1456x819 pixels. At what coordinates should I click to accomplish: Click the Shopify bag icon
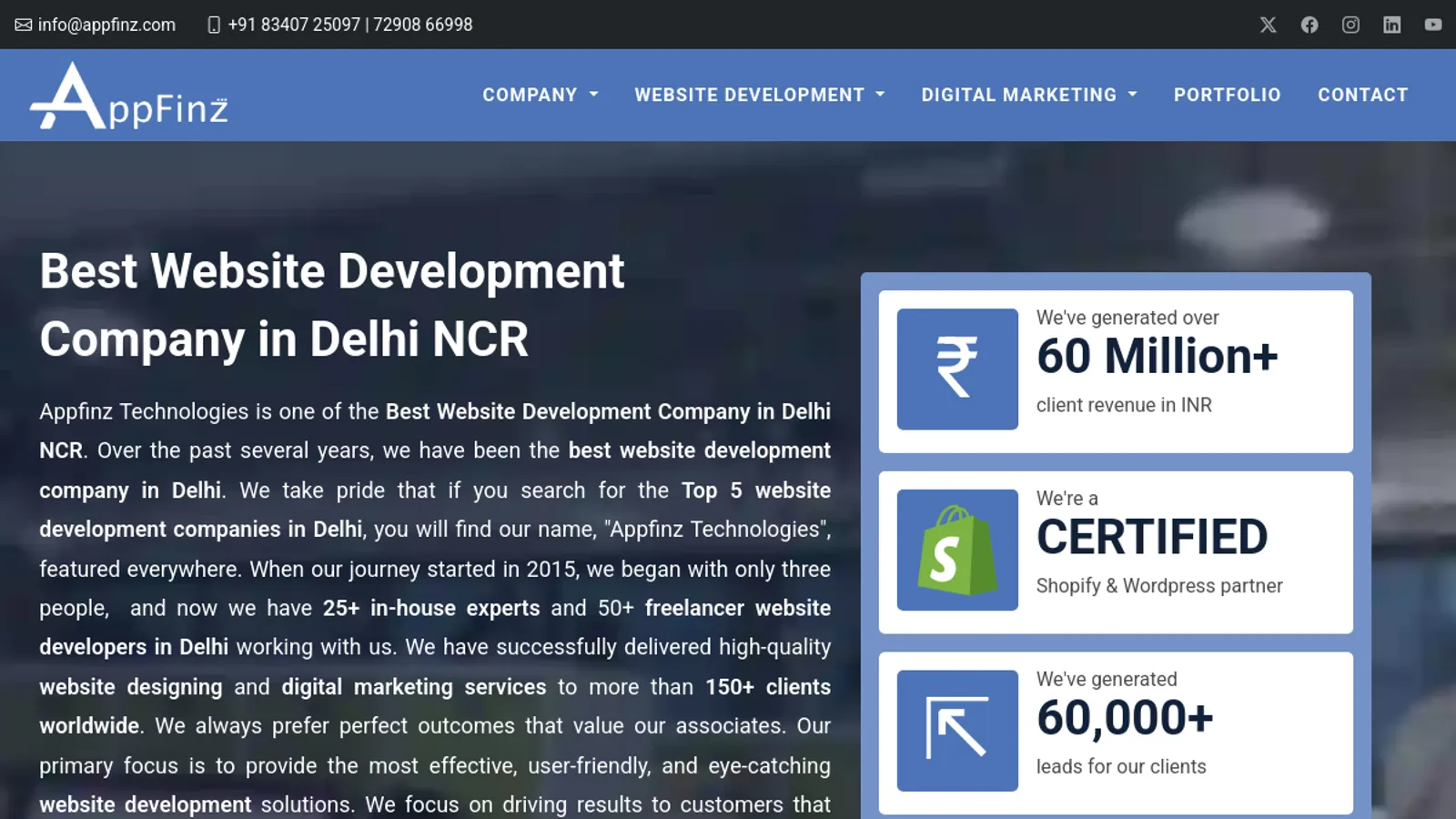click(x=957, y=550)
